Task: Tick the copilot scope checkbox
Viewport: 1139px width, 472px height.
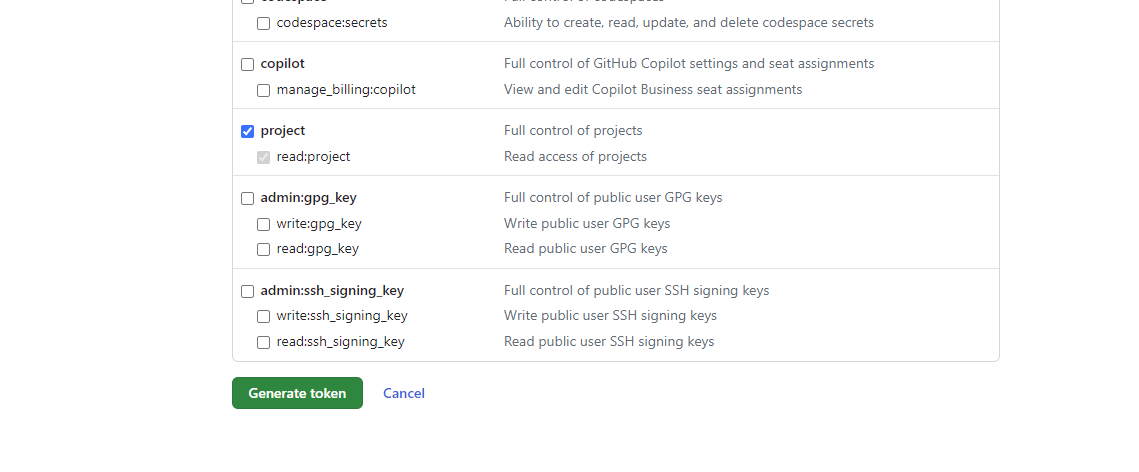Action: [x=247, y=65]
